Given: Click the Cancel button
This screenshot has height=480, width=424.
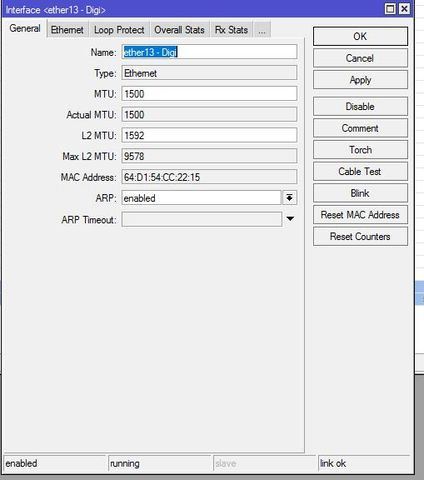Looking at the screenshot, I should 360,58.
